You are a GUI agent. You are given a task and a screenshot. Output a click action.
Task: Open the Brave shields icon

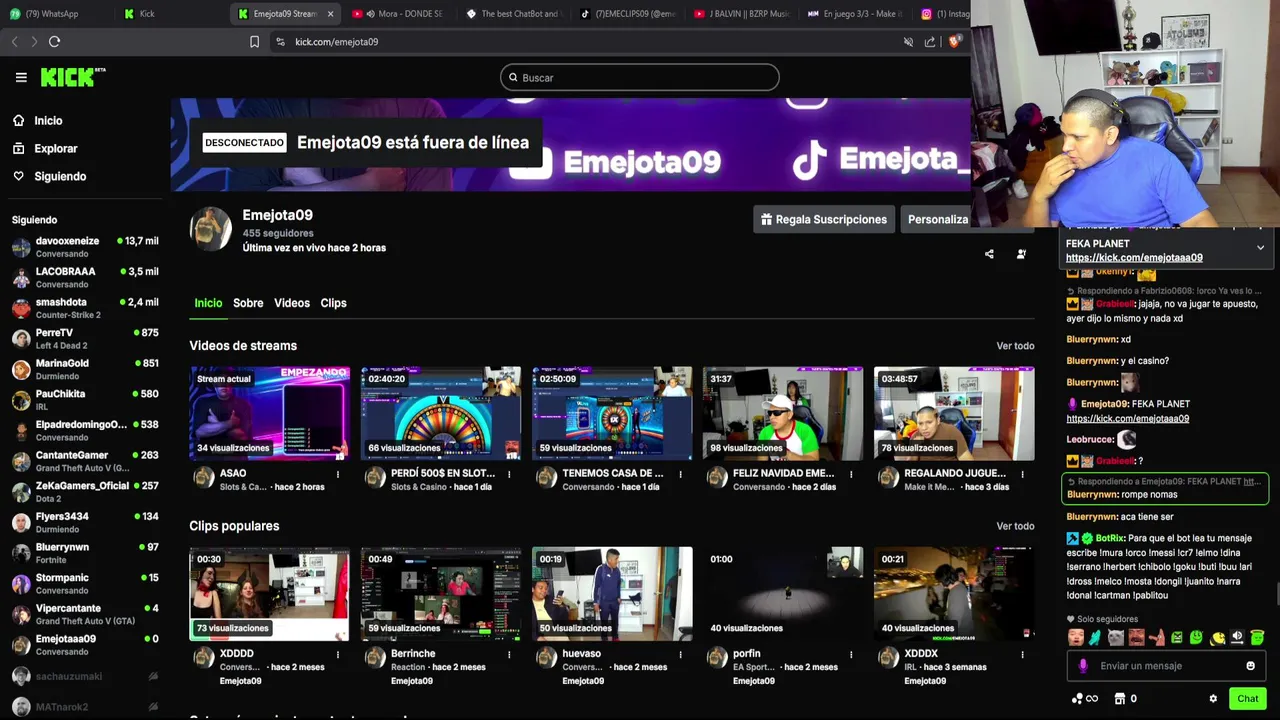(954, 42)
